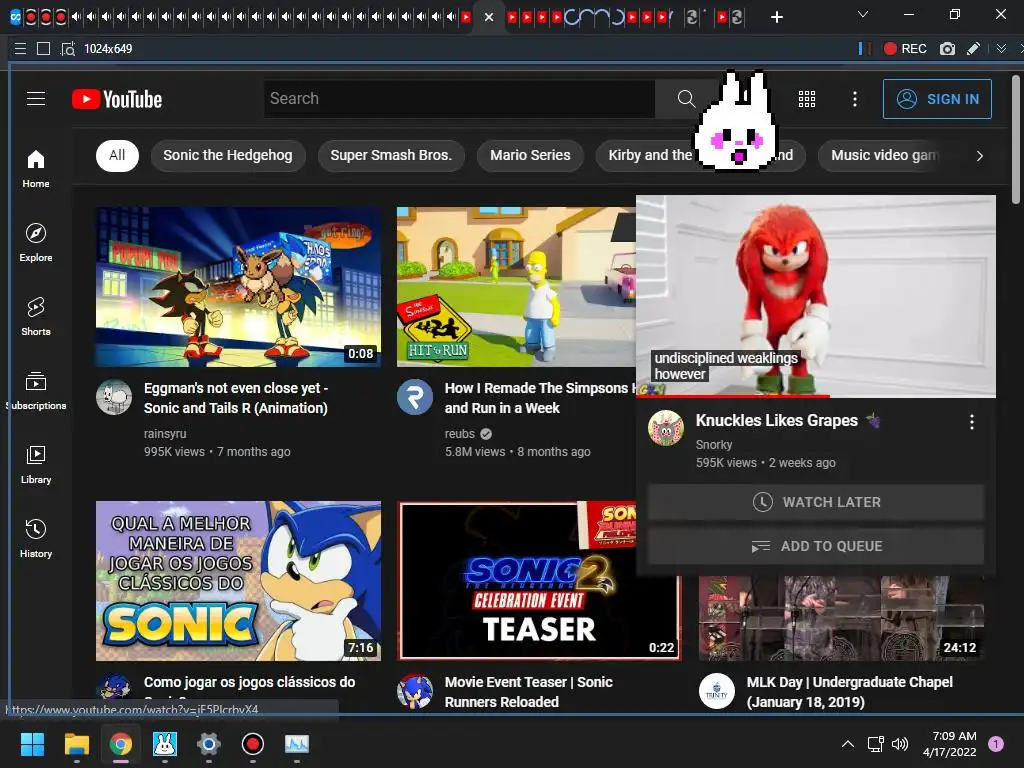The image size is (1024, 768).
Task: Click the recorder pencil draw icon
Action: [x=973, y=49]
